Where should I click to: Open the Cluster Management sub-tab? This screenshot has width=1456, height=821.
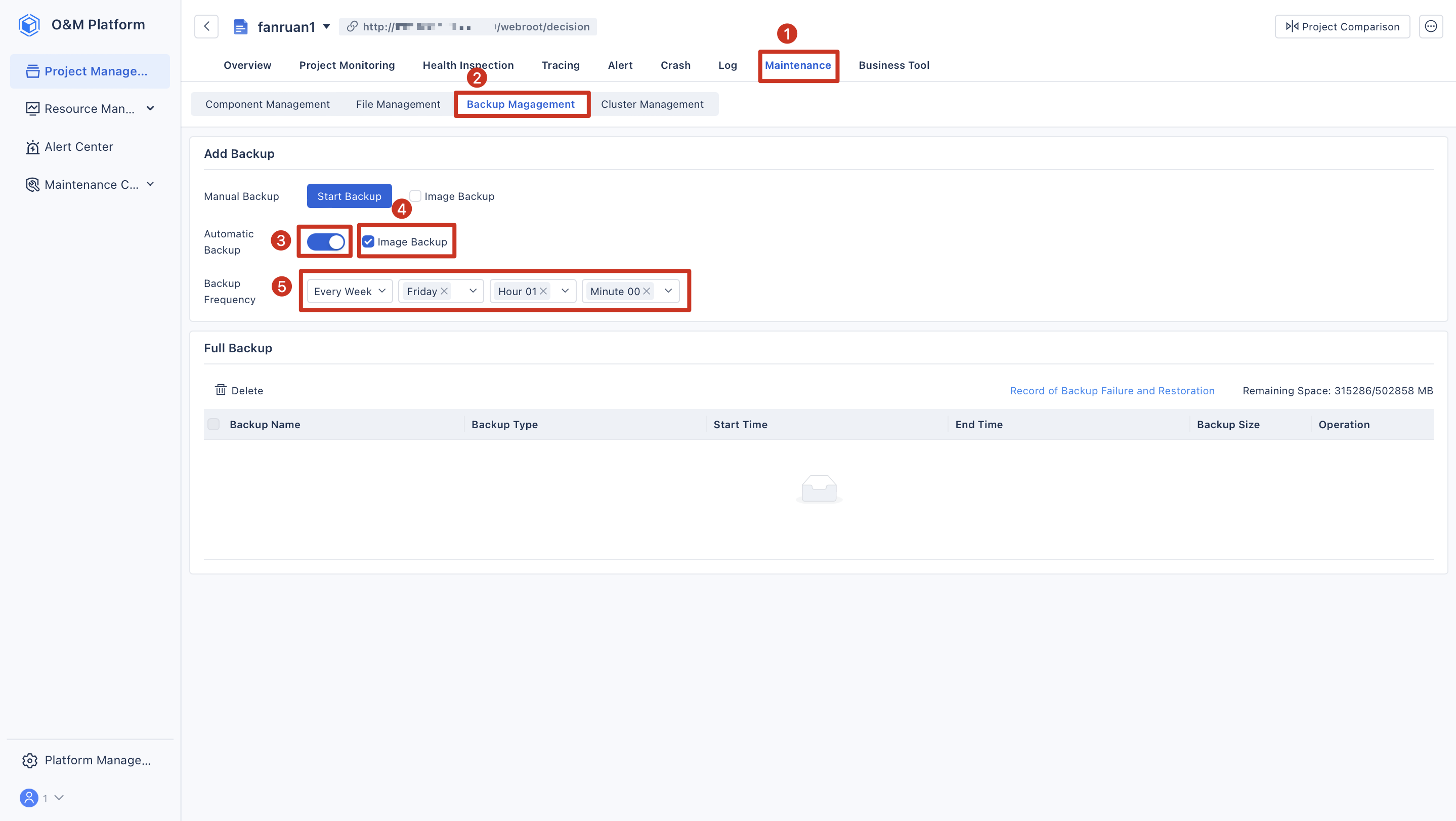[x=652, y=104]
